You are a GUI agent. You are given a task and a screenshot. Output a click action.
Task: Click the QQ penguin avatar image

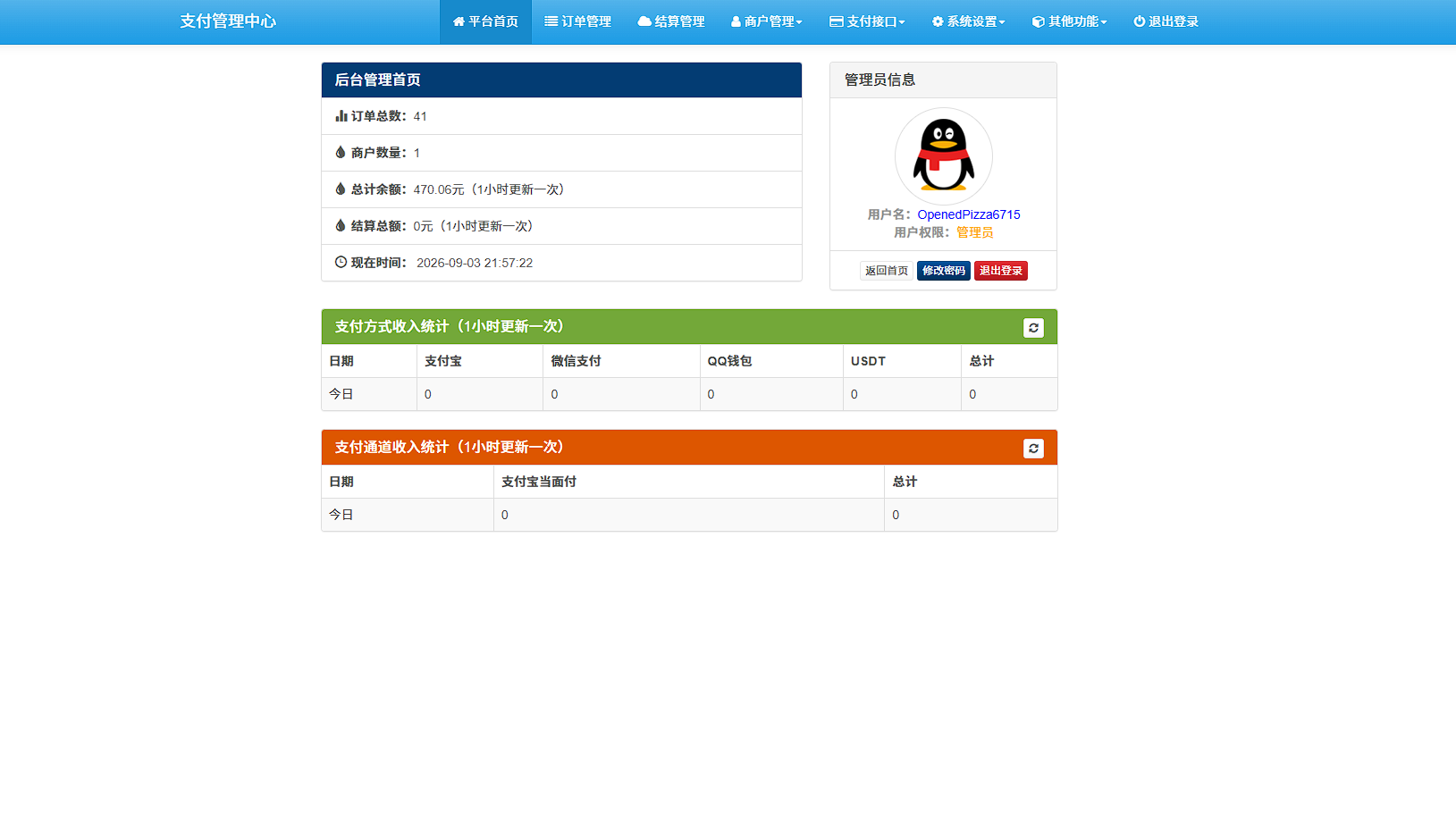(x=944, y=156)
